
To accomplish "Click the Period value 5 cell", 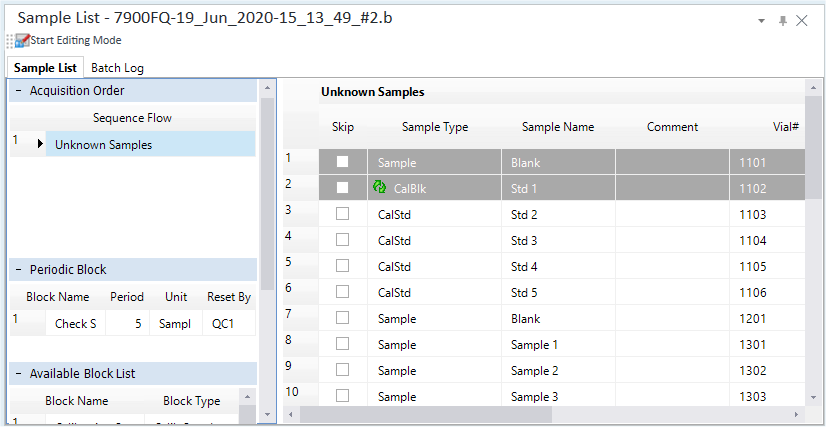I will (x=127, y=323).
